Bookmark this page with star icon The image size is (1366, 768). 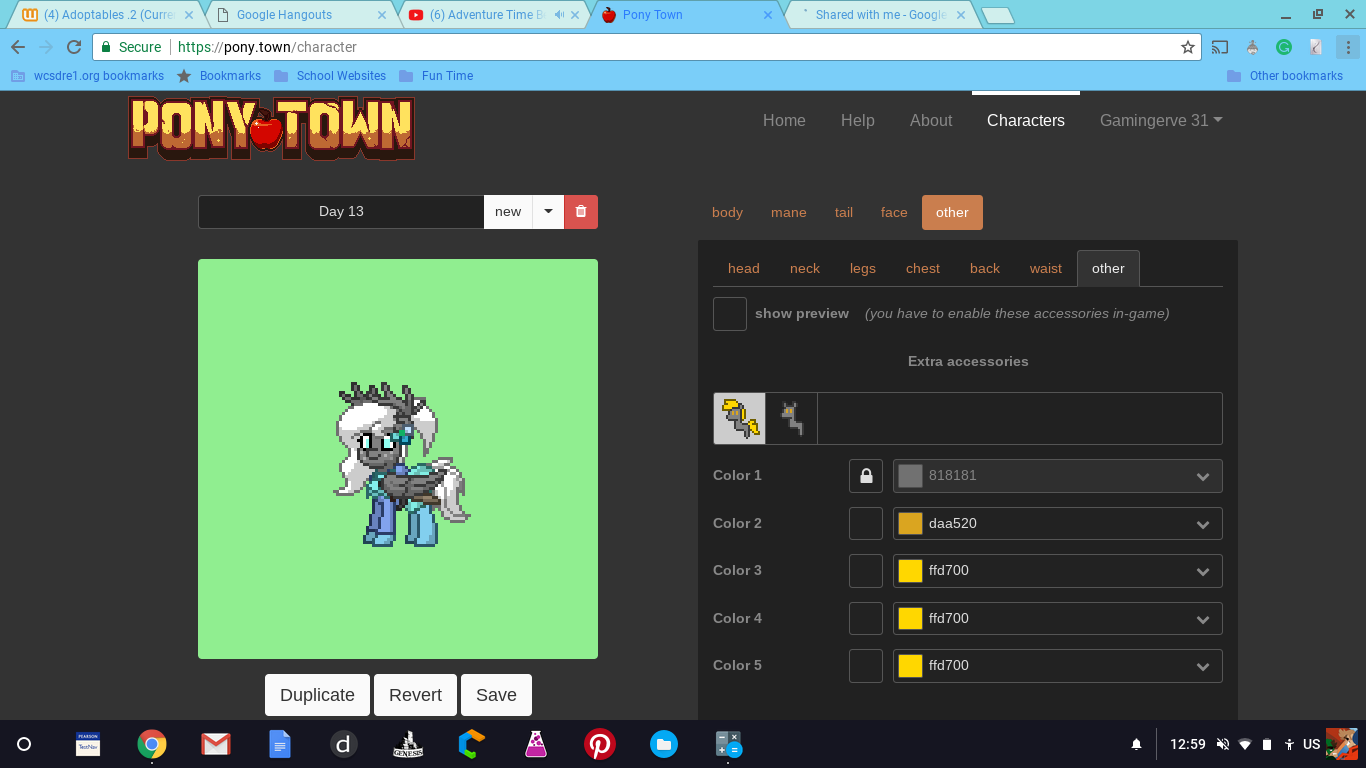coord(1188,47)
